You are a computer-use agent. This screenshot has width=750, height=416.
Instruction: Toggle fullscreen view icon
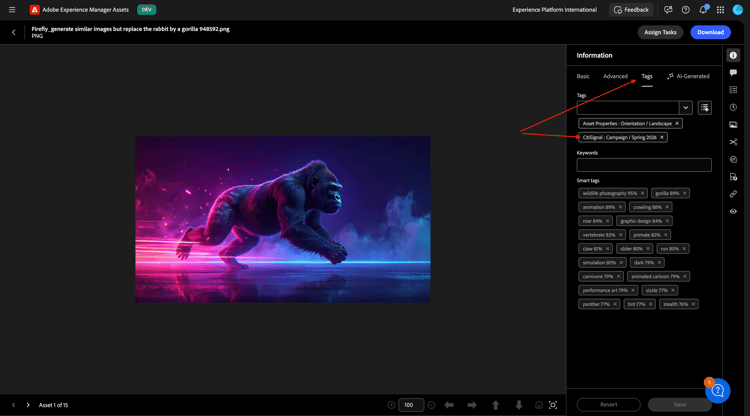pos(553,405)
